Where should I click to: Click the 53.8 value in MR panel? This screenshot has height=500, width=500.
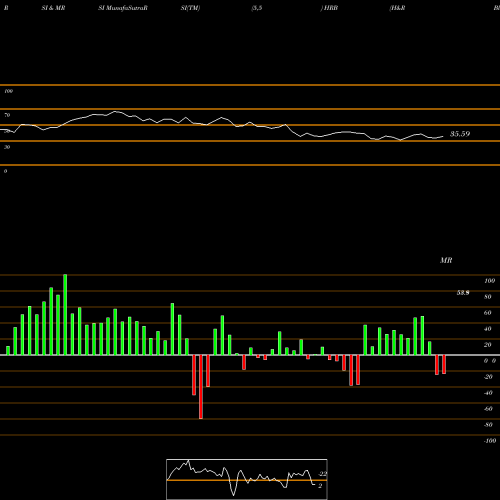tap(463, 293)
